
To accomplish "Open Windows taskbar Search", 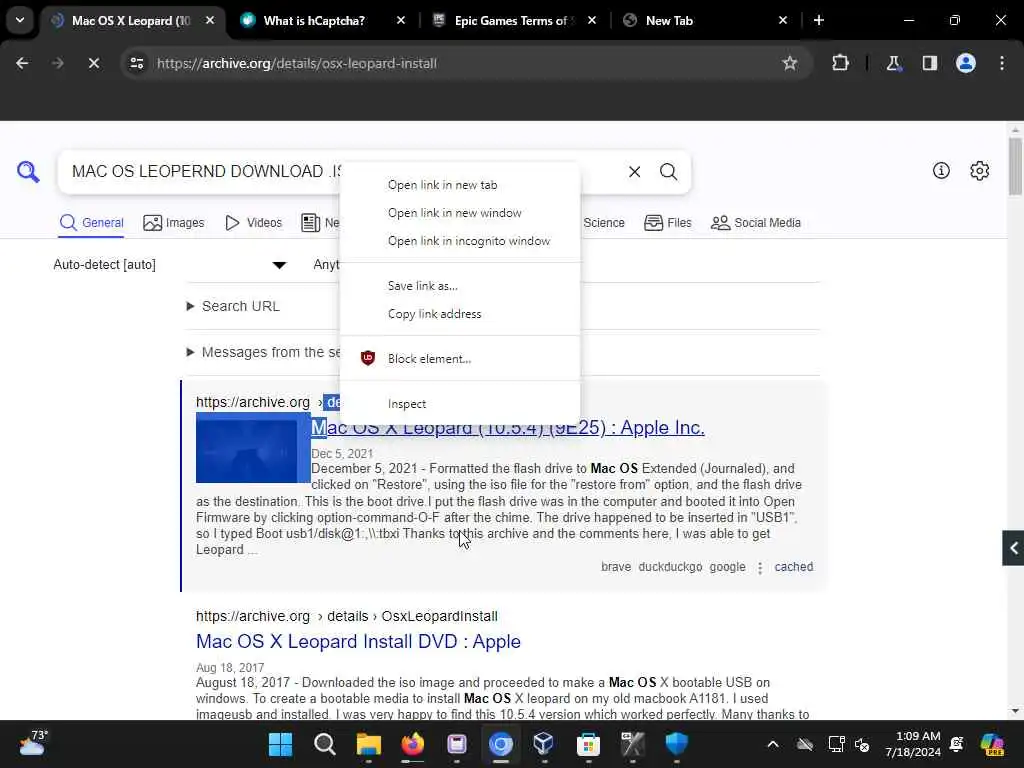I will (325, 744).
